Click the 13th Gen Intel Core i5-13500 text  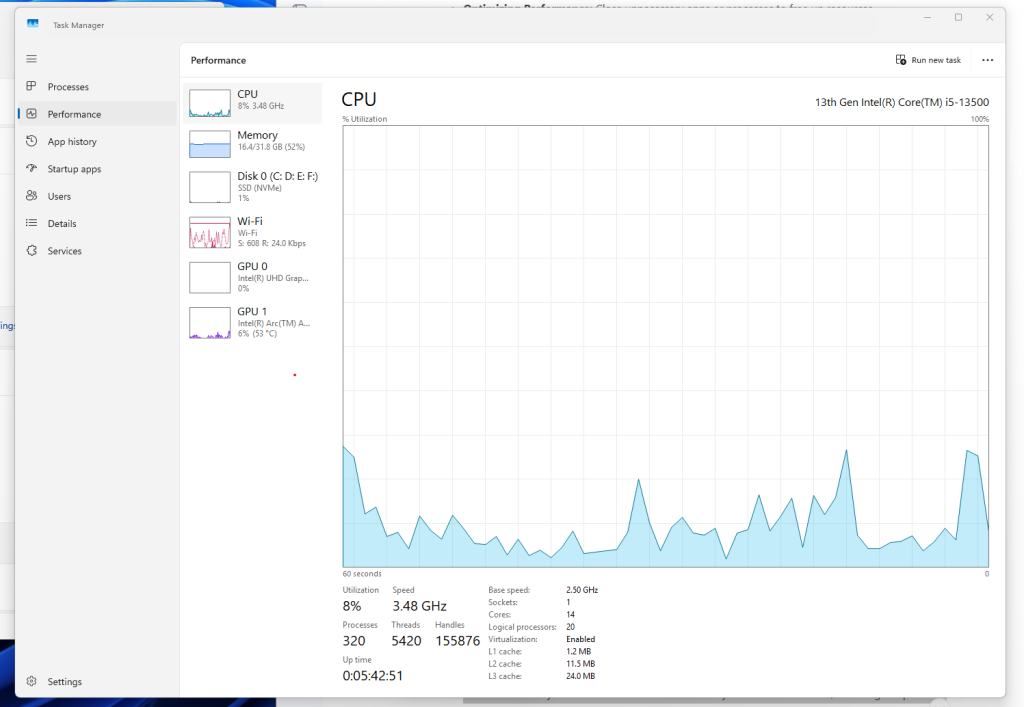point(902,102)
